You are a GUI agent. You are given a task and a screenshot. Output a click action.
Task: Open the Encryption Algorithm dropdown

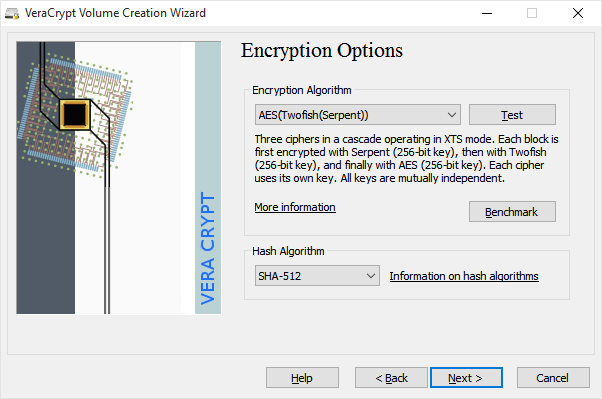[x=357, y=114]
